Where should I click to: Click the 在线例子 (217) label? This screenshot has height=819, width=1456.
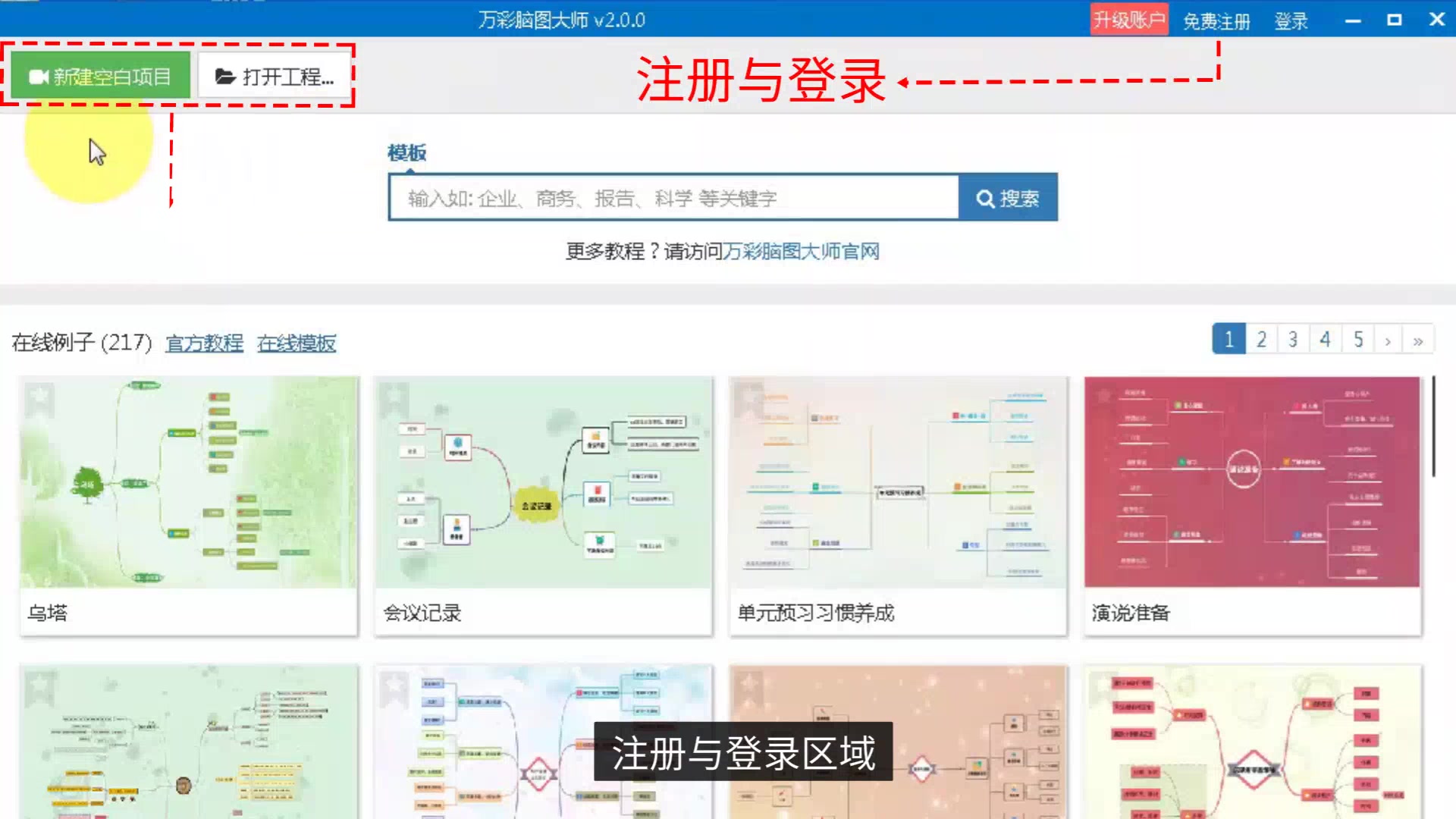point(82,343)
